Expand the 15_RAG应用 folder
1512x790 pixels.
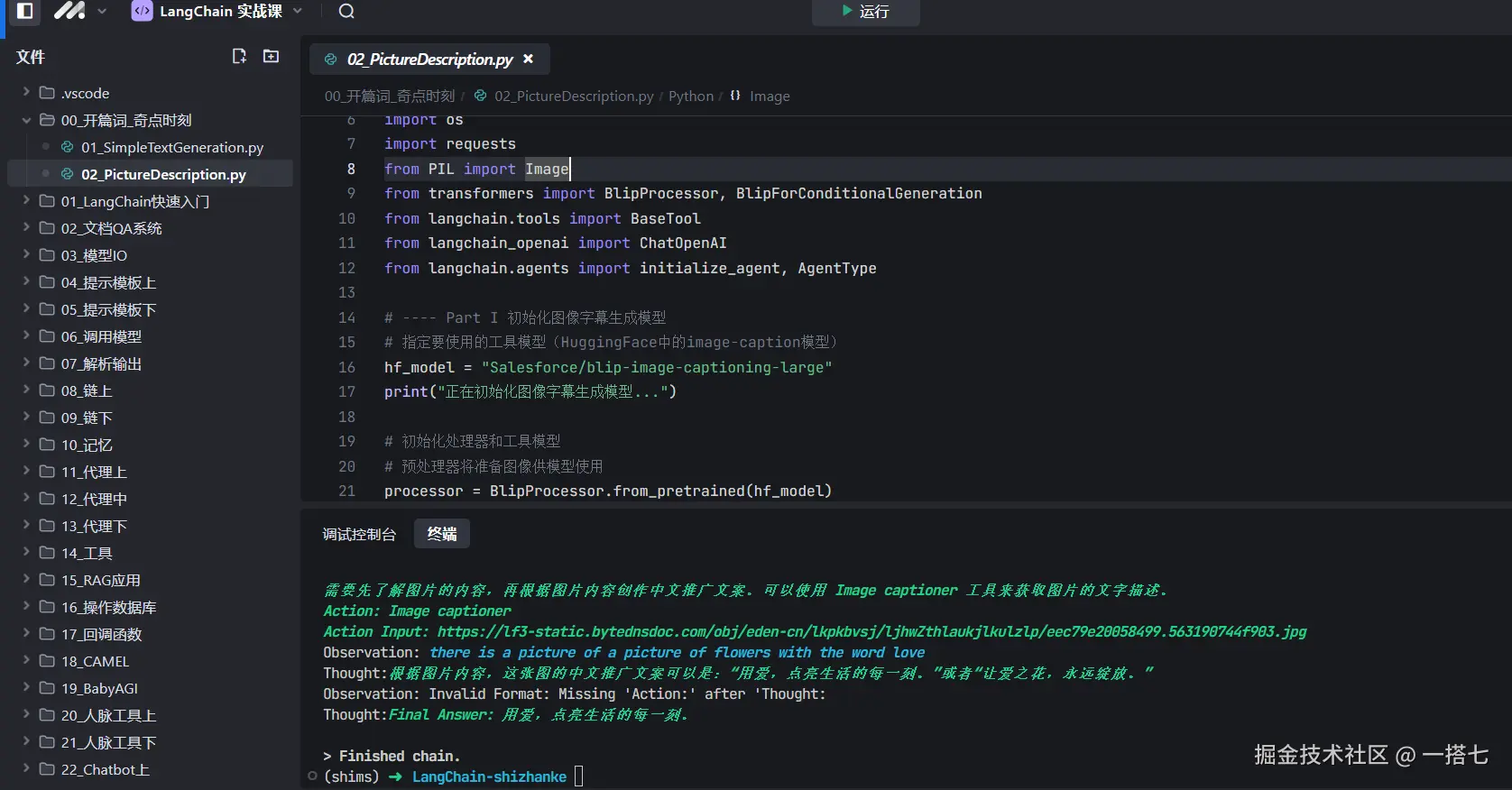(x=26, y=580)
